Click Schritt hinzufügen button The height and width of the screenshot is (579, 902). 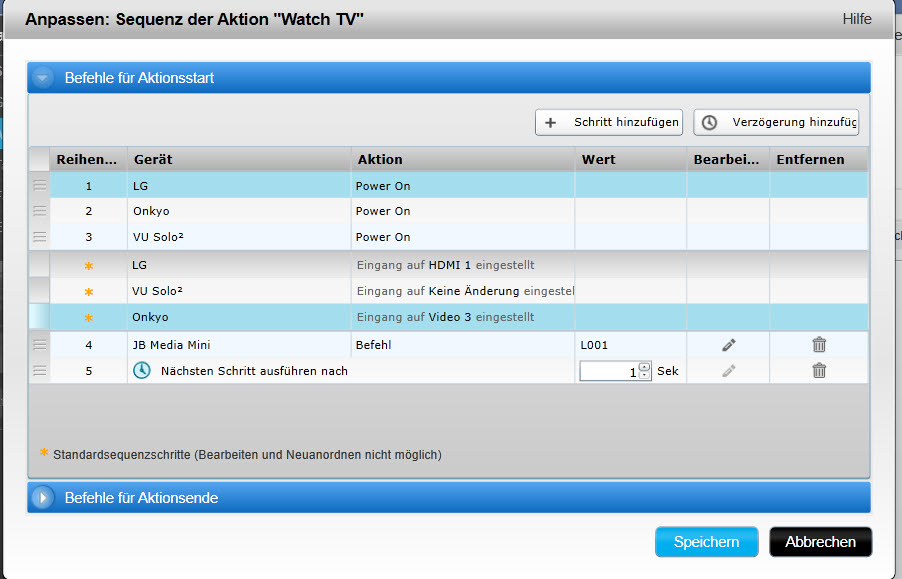point(609,122)
